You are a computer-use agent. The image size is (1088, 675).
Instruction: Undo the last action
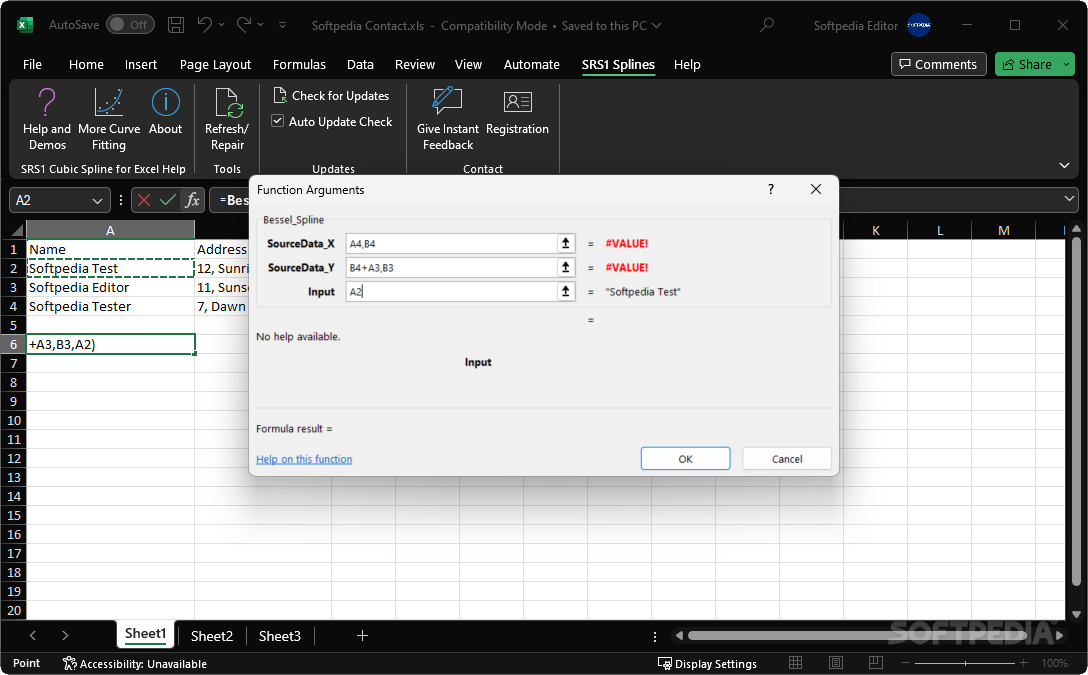pos(204,25)
